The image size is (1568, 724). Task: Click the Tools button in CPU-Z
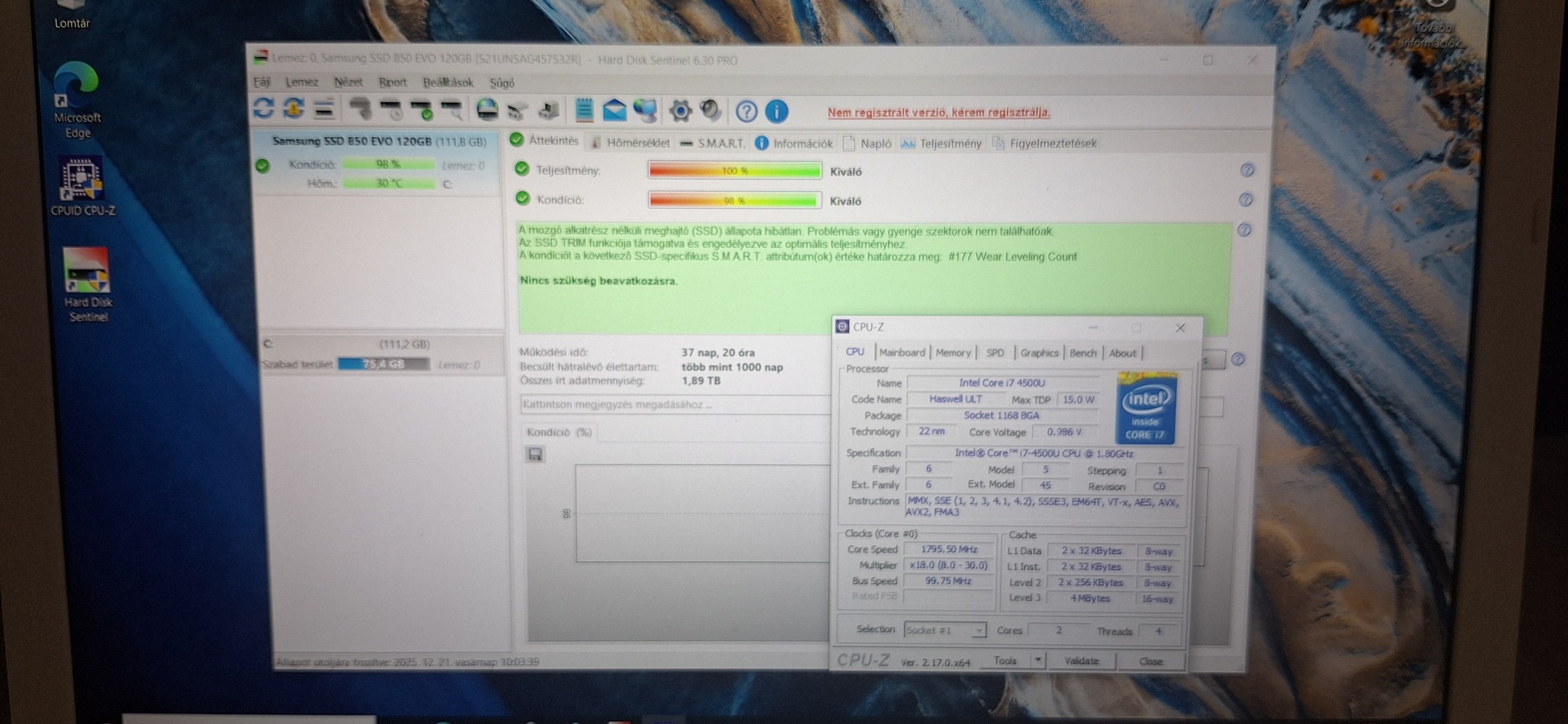click(x=1005, y=660)
